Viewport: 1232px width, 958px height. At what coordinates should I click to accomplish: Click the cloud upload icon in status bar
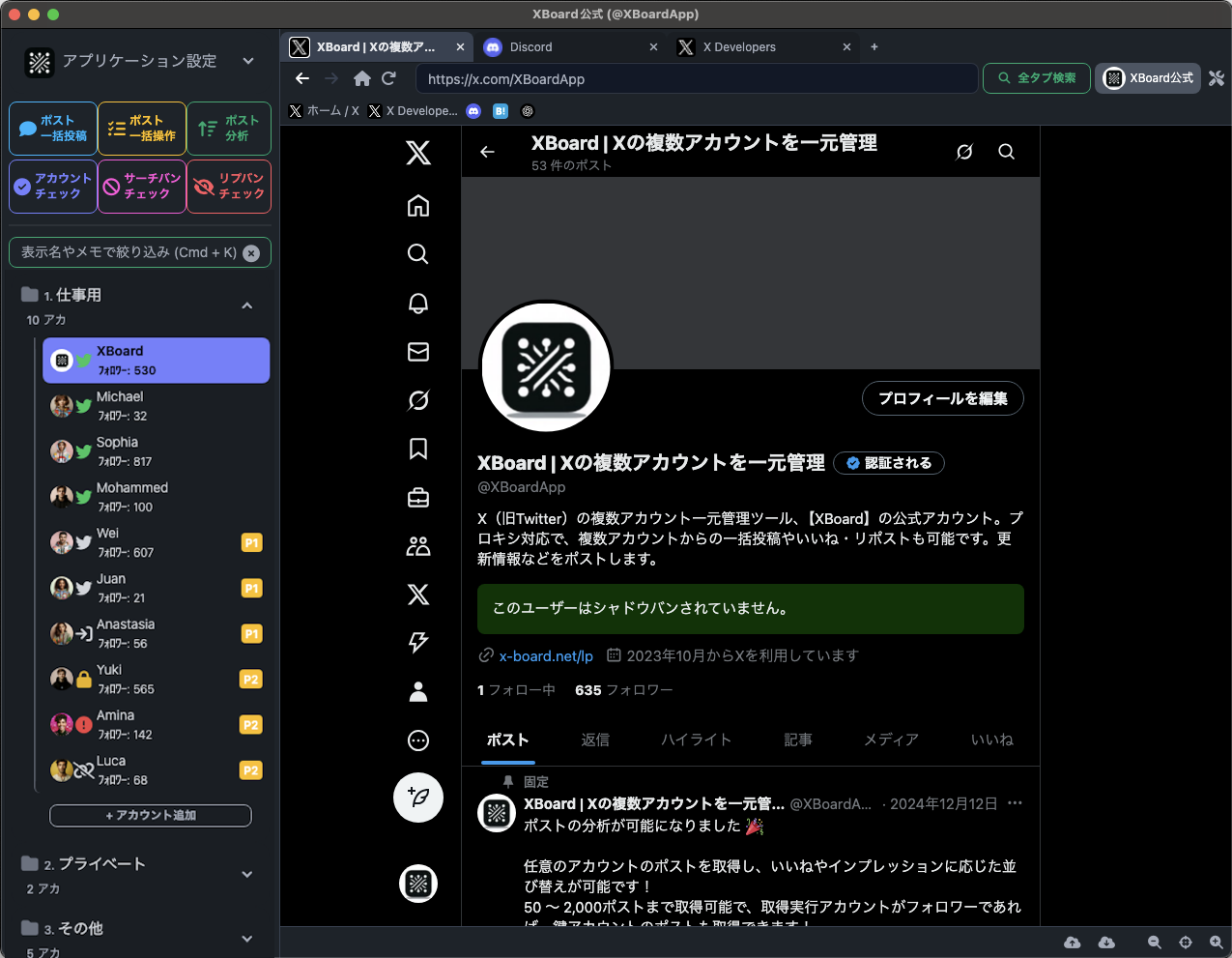coord(1073,942)
